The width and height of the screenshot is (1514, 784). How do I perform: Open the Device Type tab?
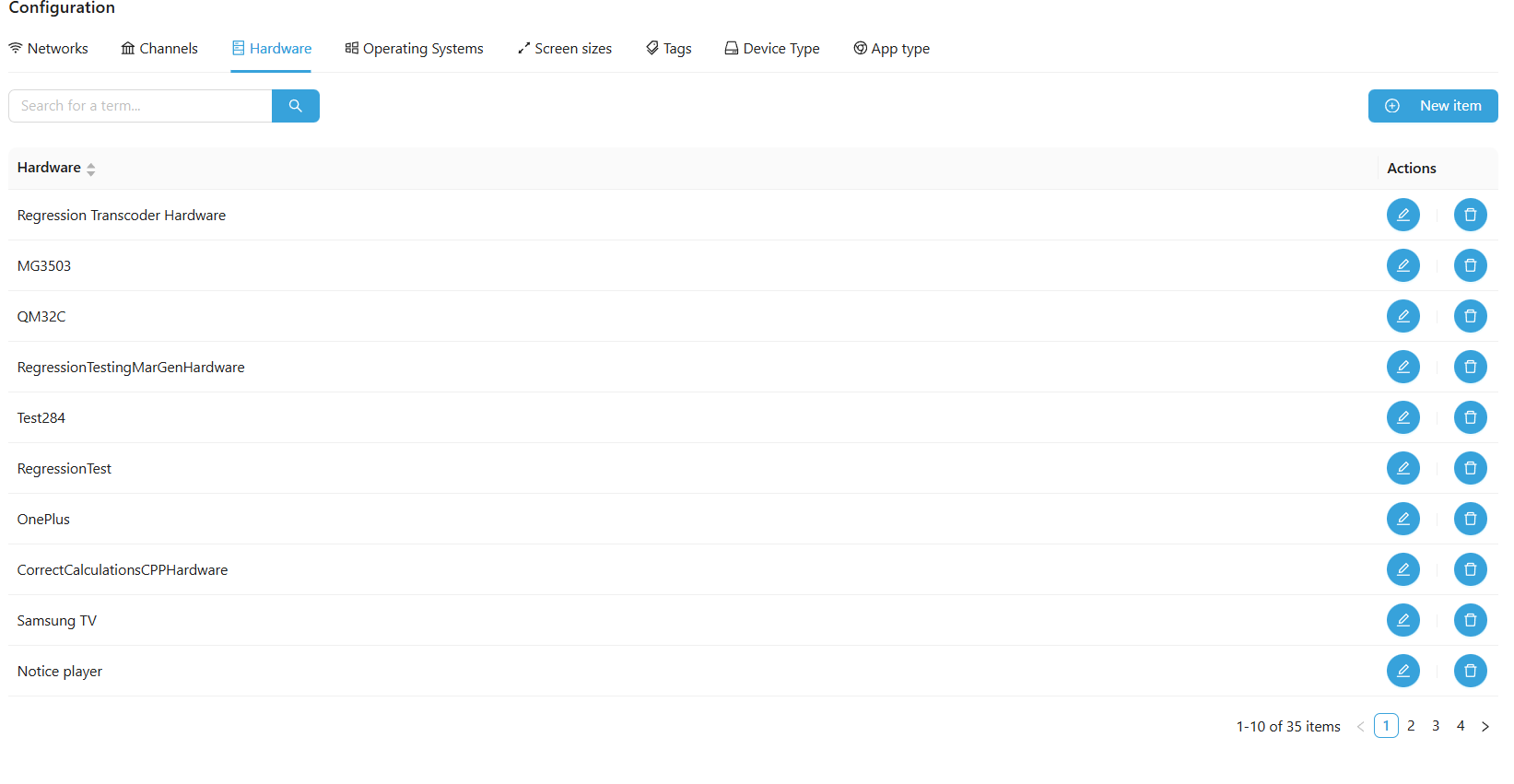tap(771, 49)
